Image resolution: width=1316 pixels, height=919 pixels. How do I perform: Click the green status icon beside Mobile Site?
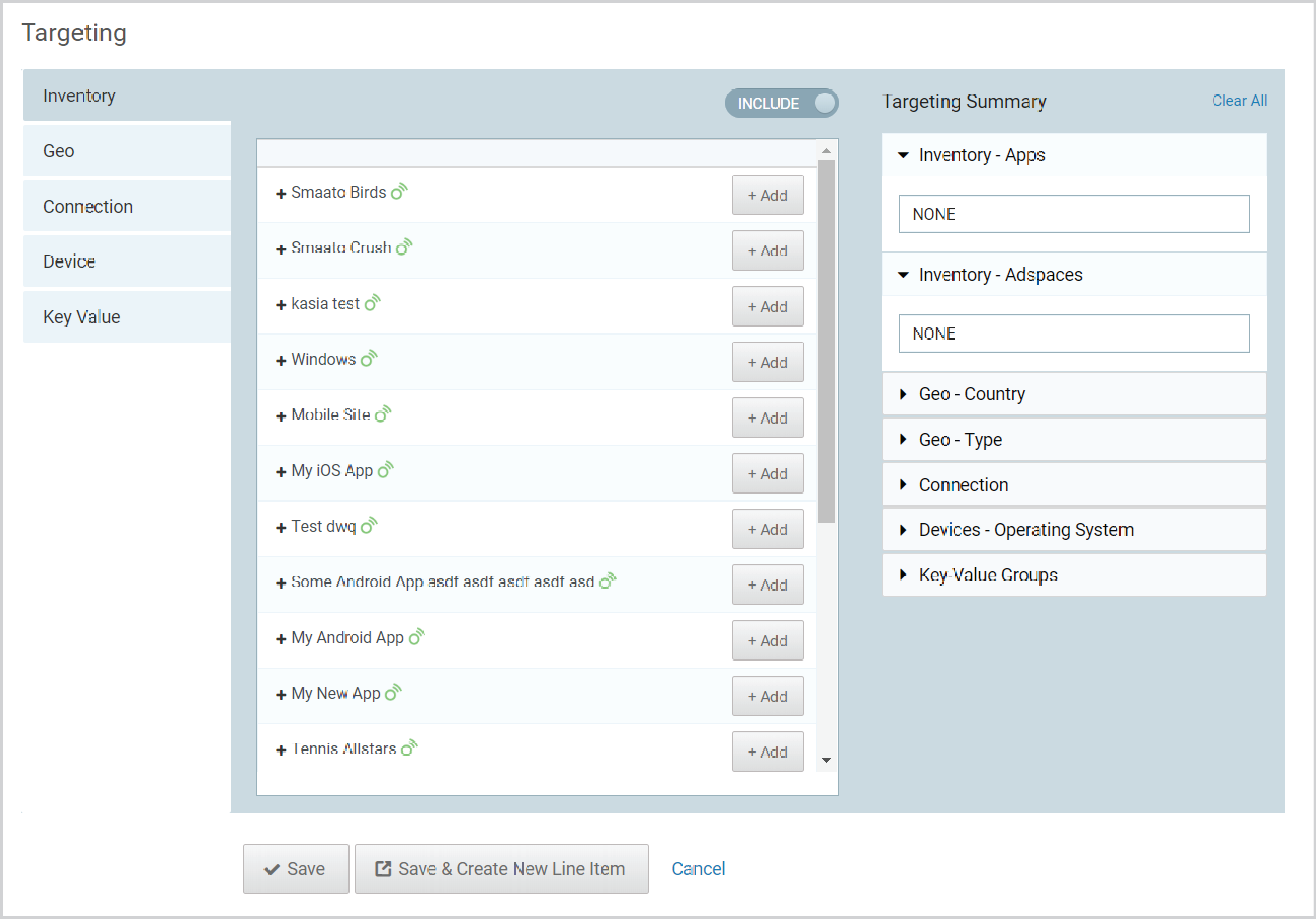[383, 413]
